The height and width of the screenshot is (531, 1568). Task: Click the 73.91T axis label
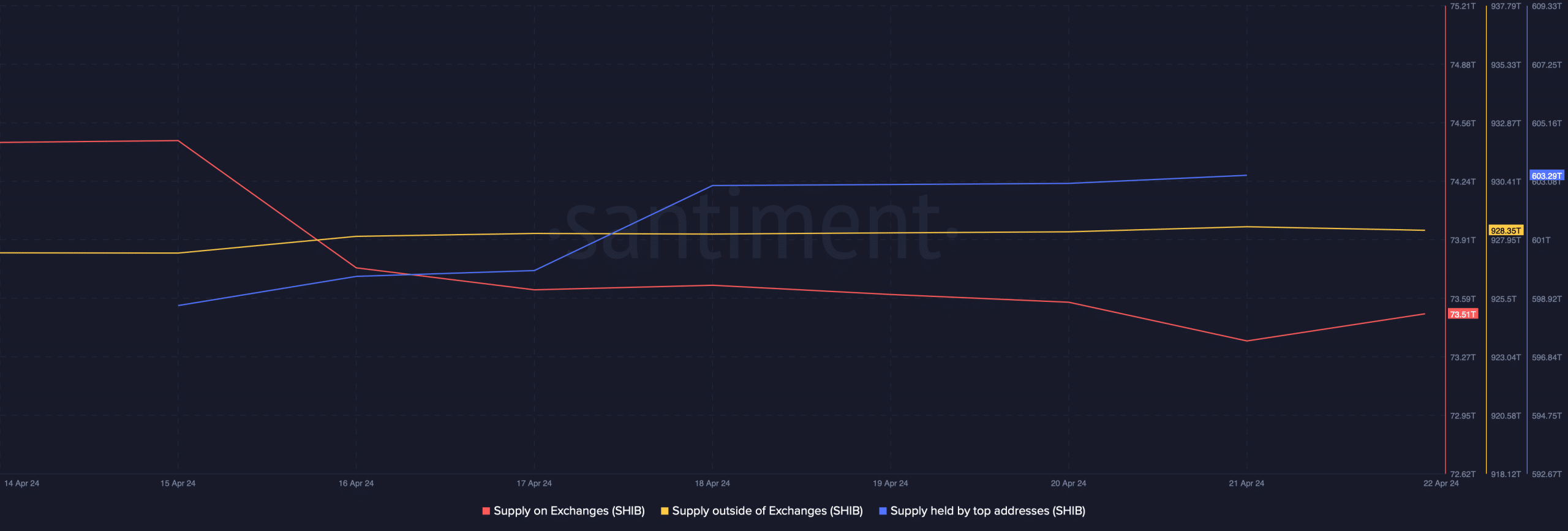pyautogui.click(x=1463, y=240)
